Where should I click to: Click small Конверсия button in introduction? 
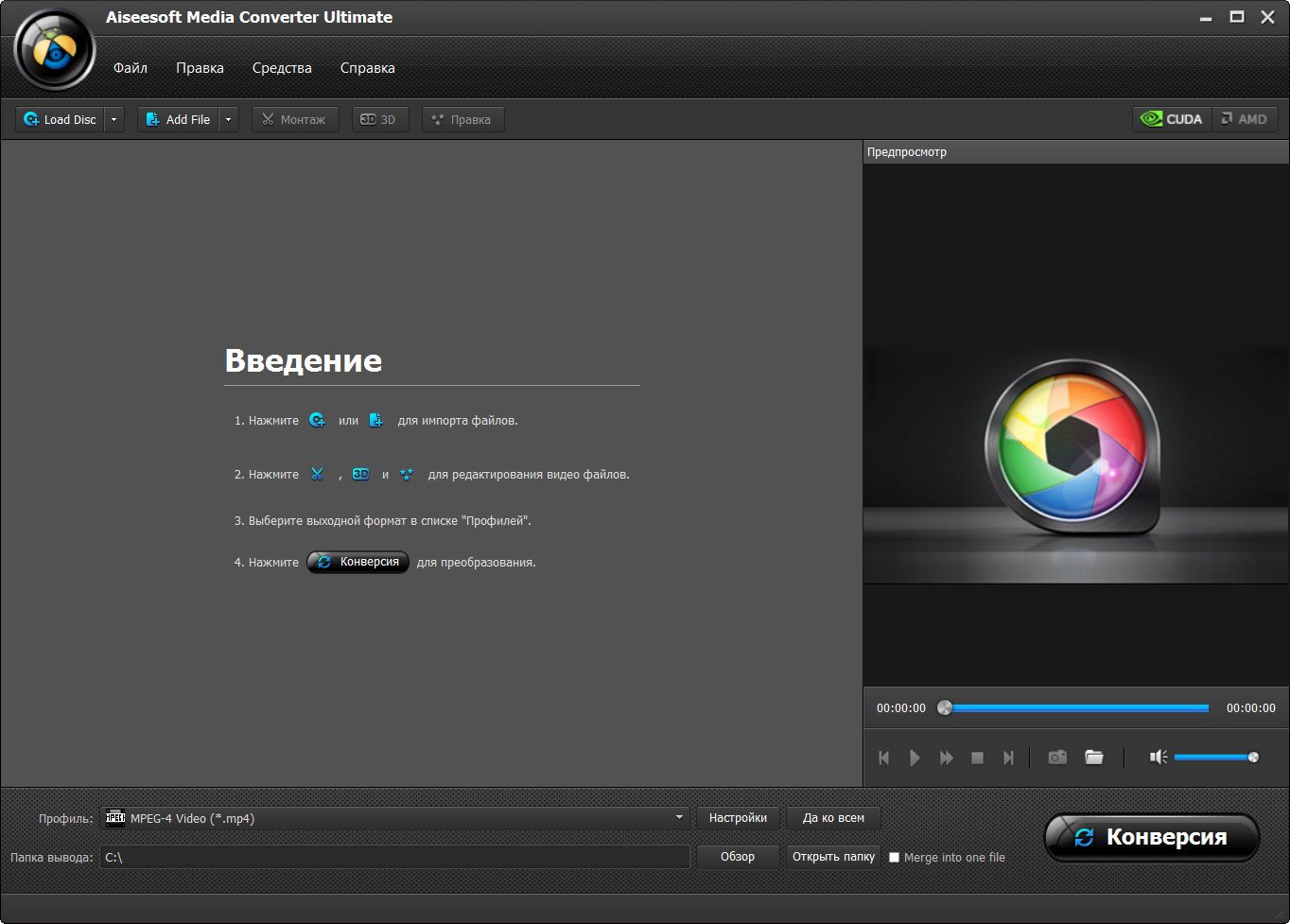pos(357,562)
